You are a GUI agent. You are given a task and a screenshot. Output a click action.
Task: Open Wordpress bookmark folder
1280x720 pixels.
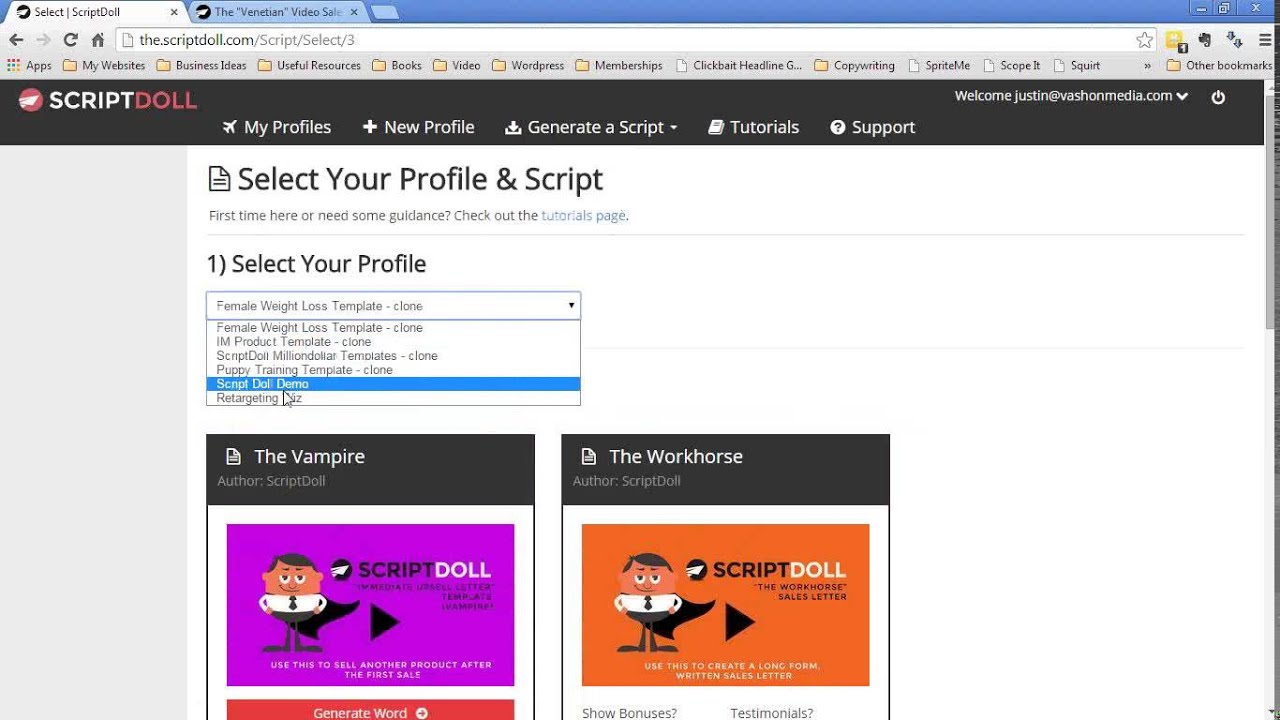pos(528,65)
